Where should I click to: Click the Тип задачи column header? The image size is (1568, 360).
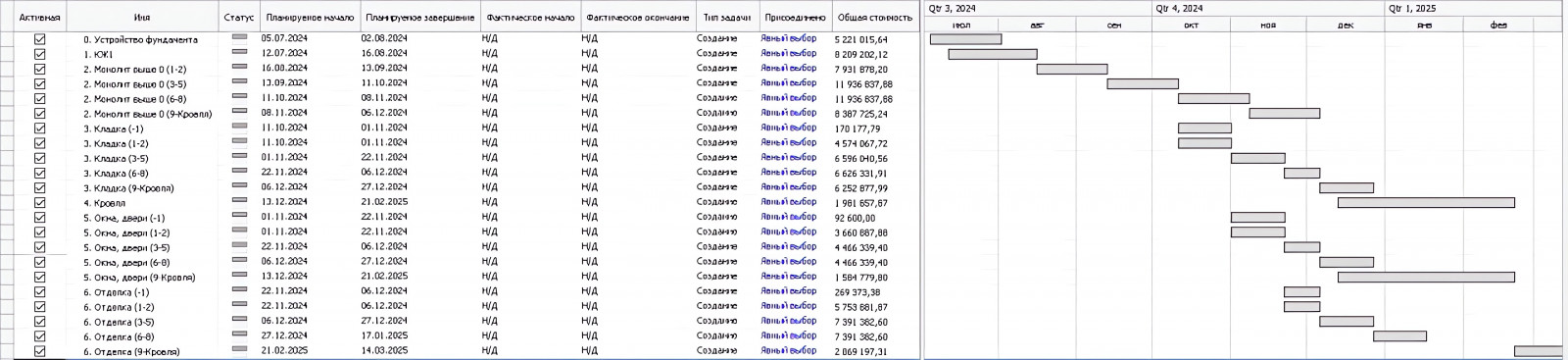coord(727,17)
